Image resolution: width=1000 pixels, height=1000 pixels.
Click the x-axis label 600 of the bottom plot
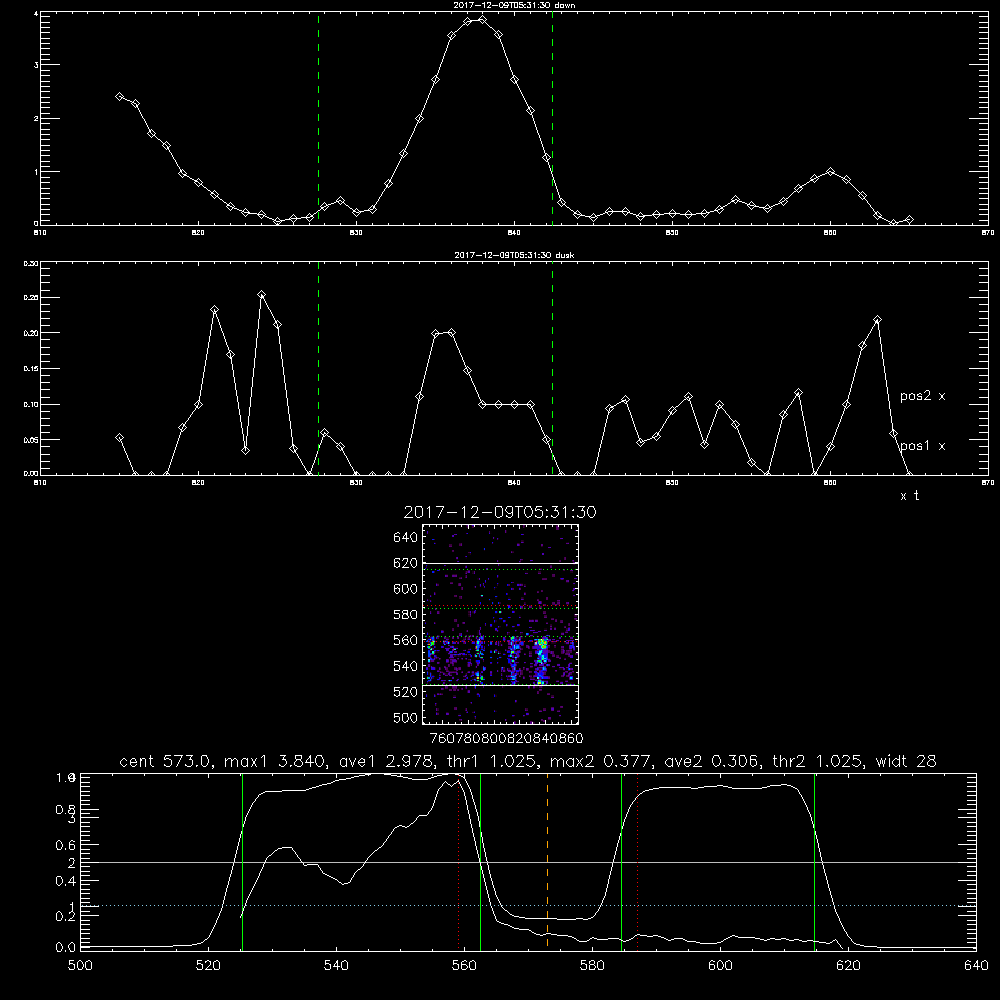[x=720, y=966]
